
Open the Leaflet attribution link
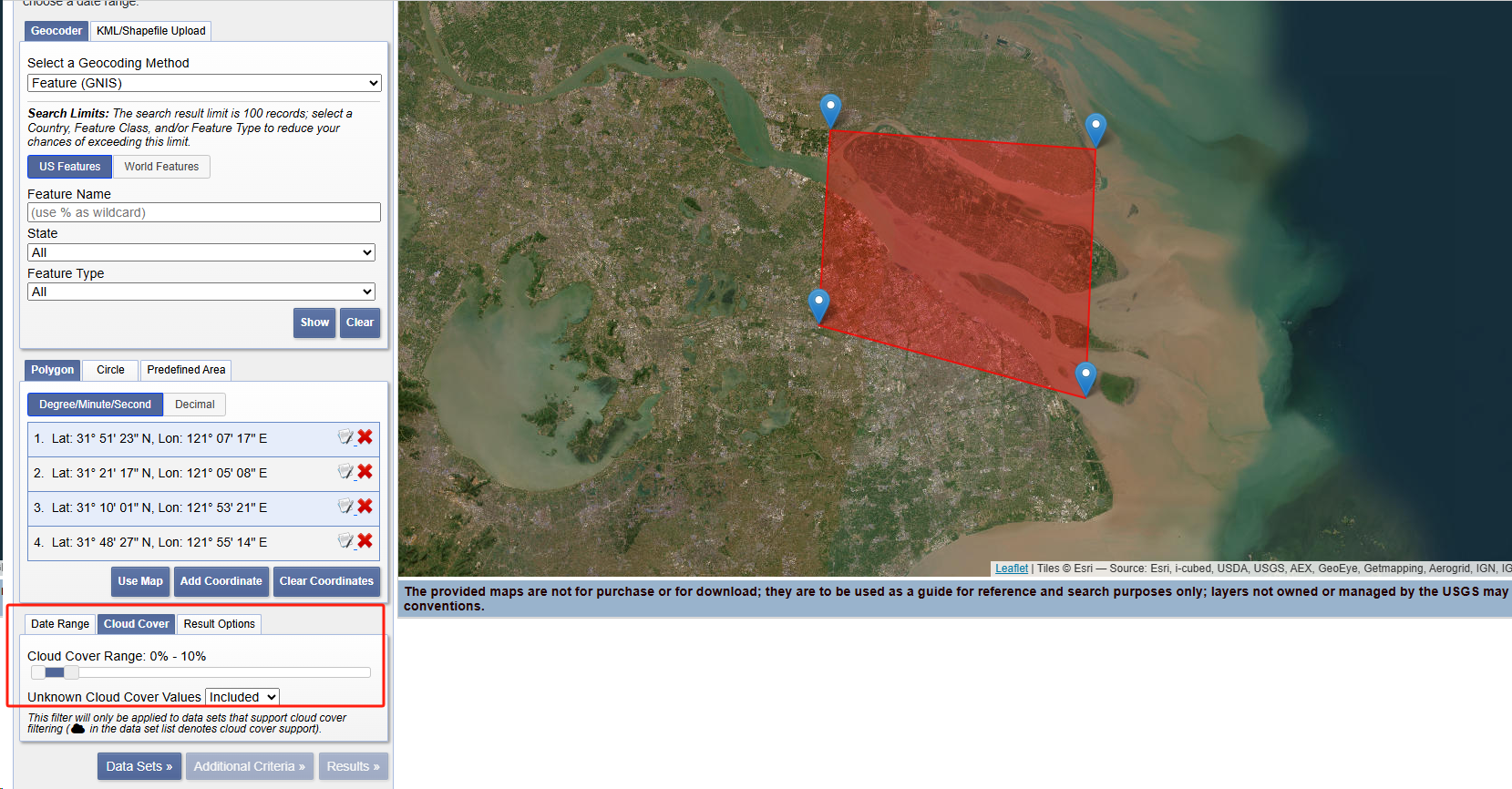point(1012,569)
